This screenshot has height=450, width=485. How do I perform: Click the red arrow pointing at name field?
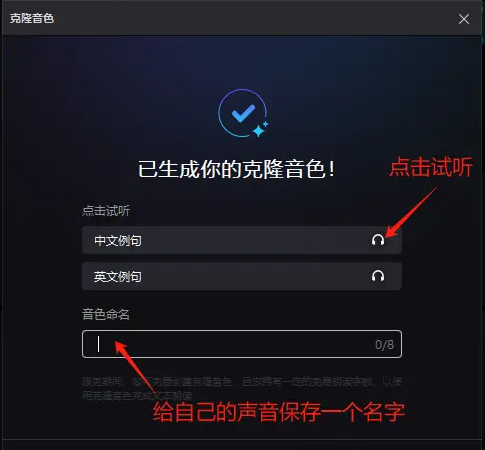[135, 367]
